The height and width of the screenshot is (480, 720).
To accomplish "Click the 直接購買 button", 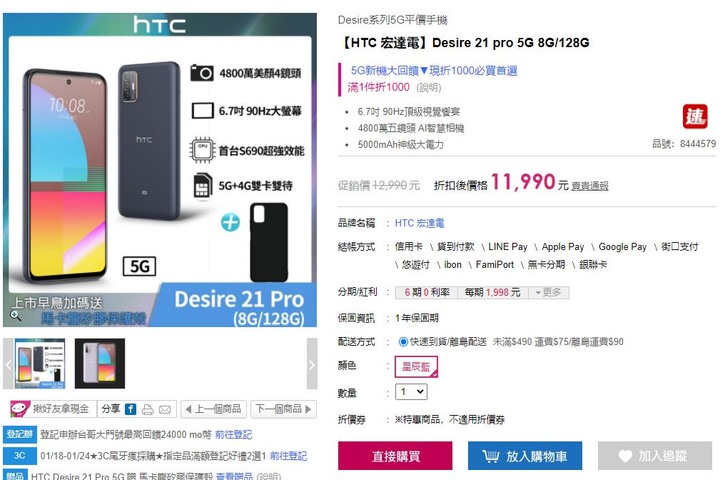I will coord(395,456).
